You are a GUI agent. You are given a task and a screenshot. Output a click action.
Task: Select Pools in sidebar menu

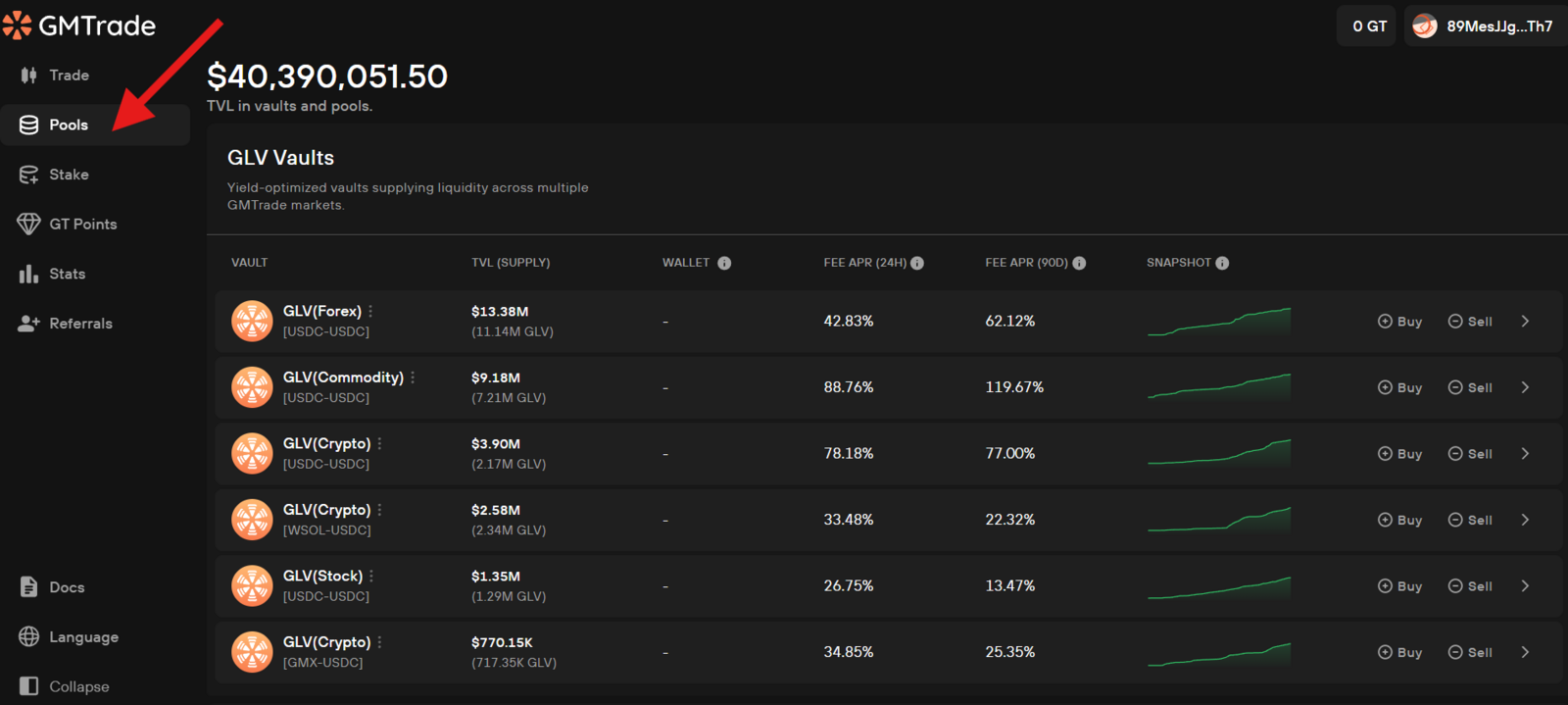coord(95,125)
